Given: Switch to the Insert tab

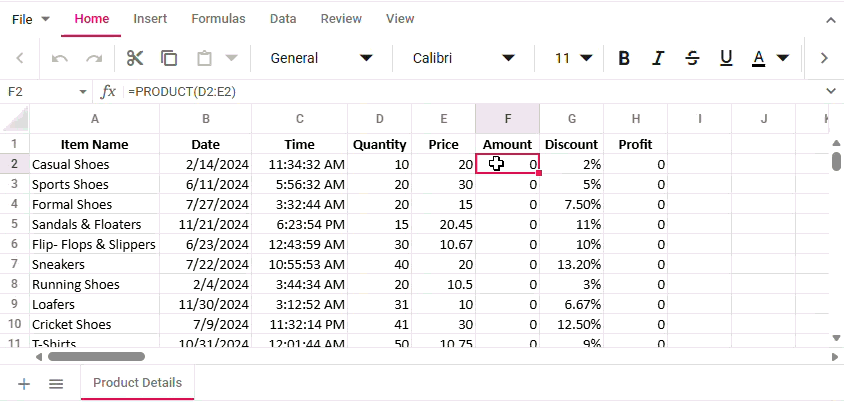Looking at the screenshot, I should click(150, 19).
